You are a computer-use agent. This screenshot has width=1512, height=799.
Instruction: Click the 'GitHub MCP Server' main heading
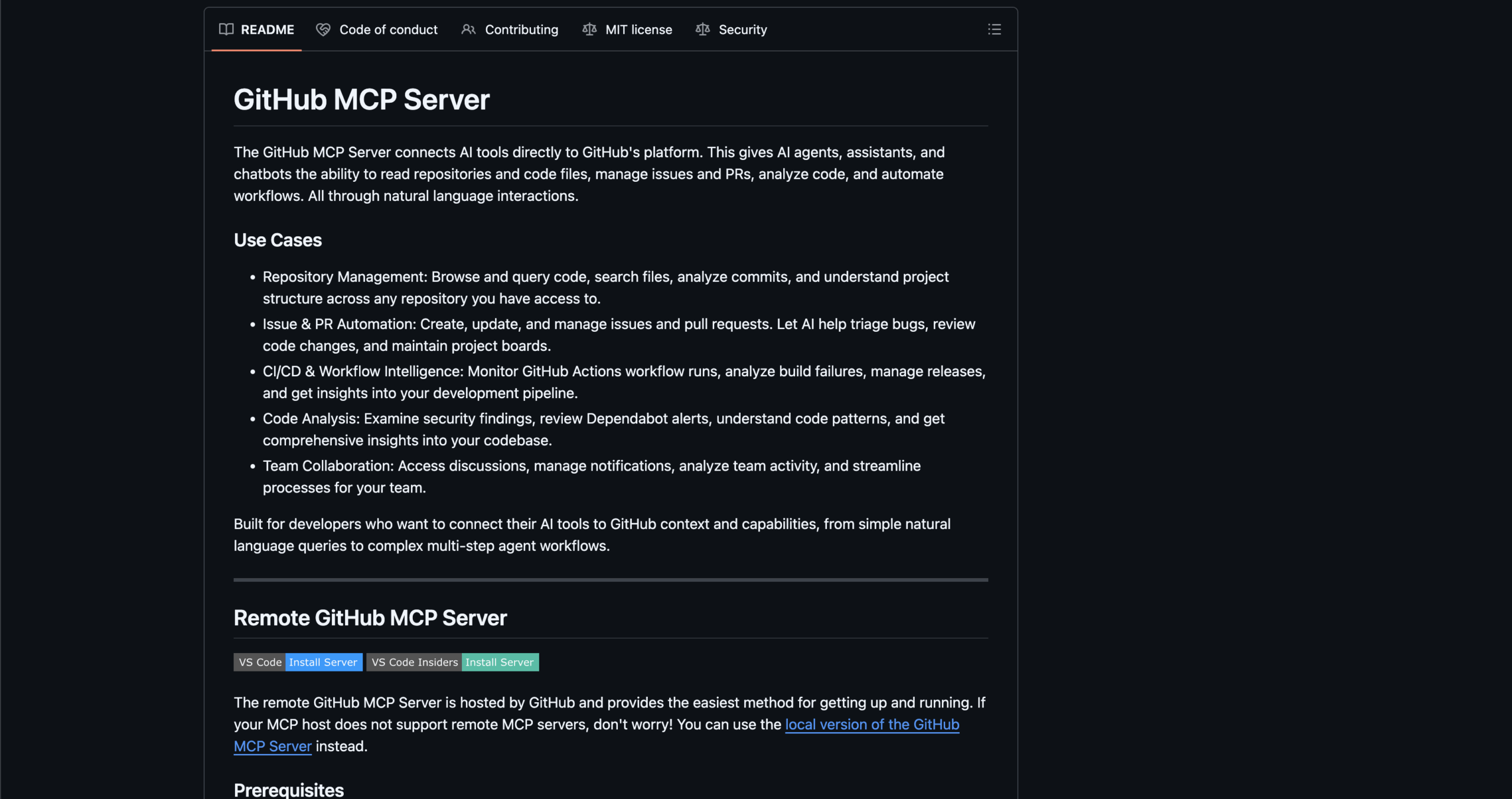(361, 99)
